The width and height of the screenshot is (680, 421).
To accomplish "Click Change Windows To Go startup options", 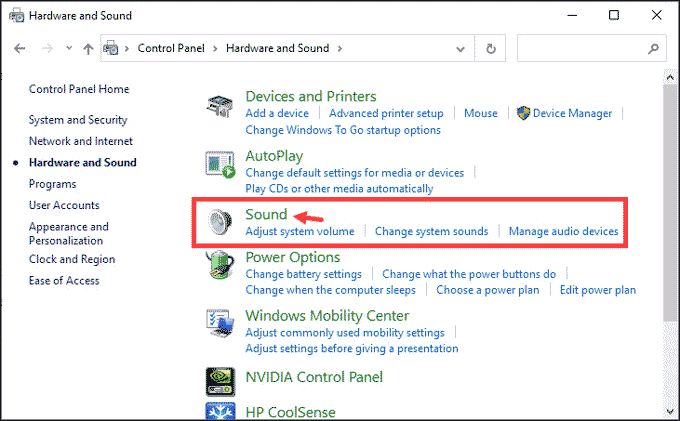I will tap(343, 130).
